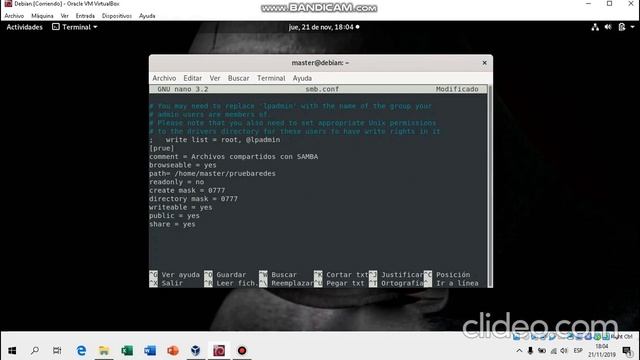Open the GNOME date and time panel
640x360 pixels.
[324, 27]
